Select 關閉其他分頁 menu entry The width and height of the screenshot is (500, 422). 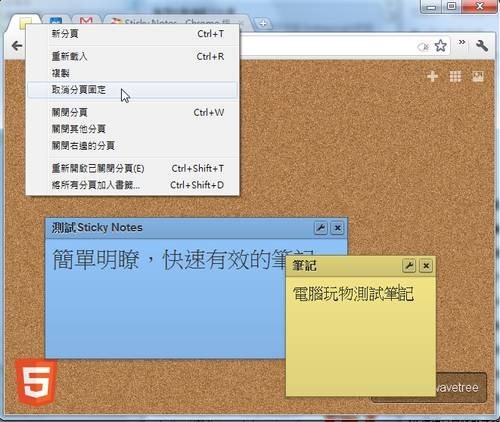(132, 129)
